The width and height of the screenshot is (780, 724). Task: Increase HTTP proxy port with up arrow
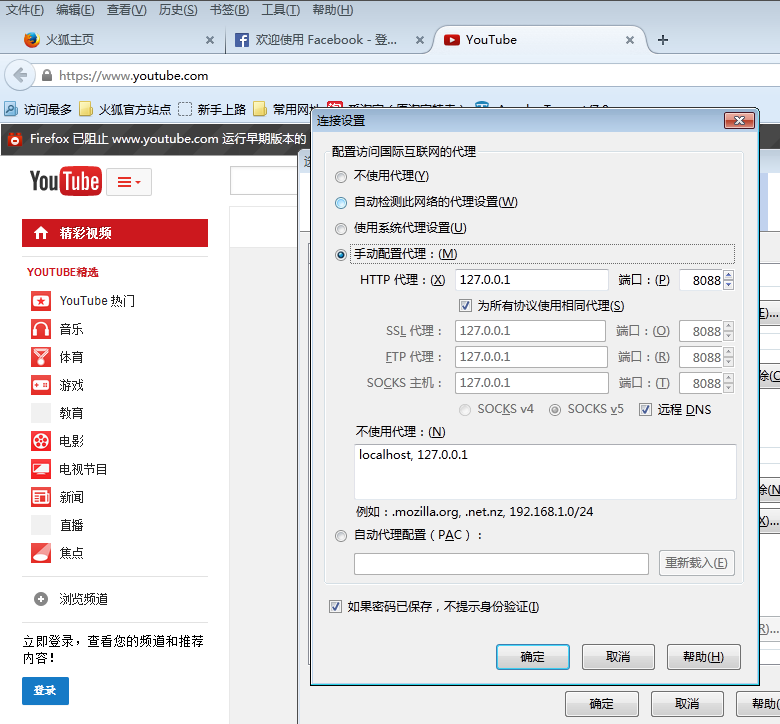[729, 275]
